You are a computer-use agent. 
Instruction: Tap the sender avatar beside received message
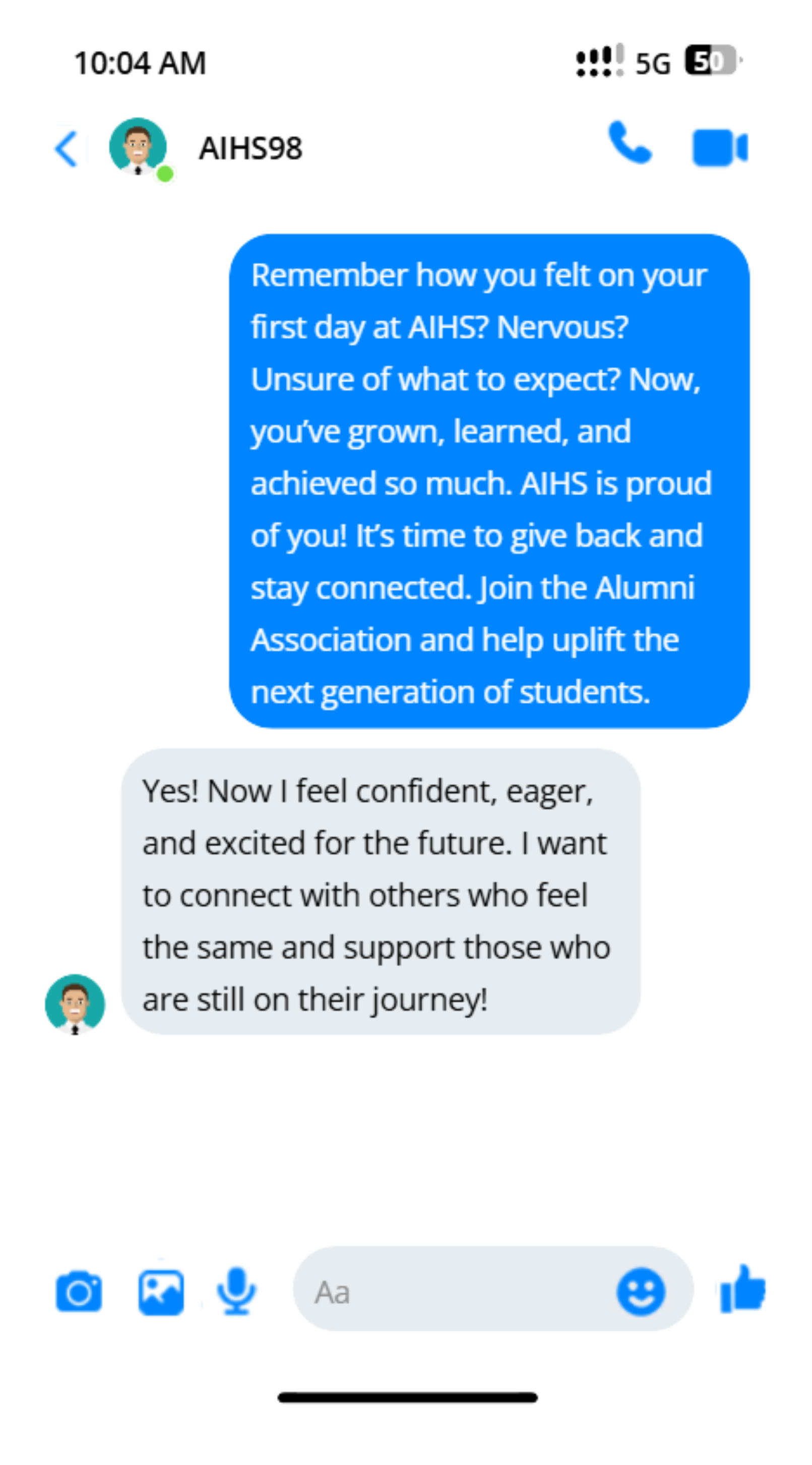75,1005
